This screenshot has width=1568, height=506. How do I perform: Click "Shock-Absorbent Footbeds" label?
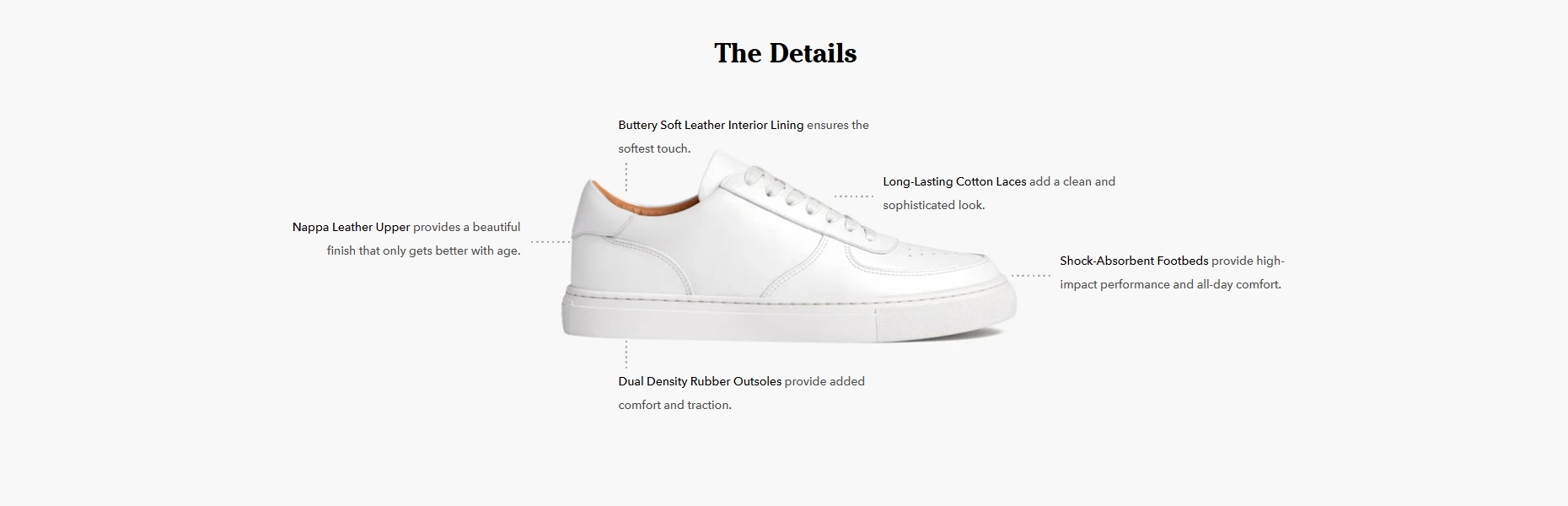pos(1134,261)
